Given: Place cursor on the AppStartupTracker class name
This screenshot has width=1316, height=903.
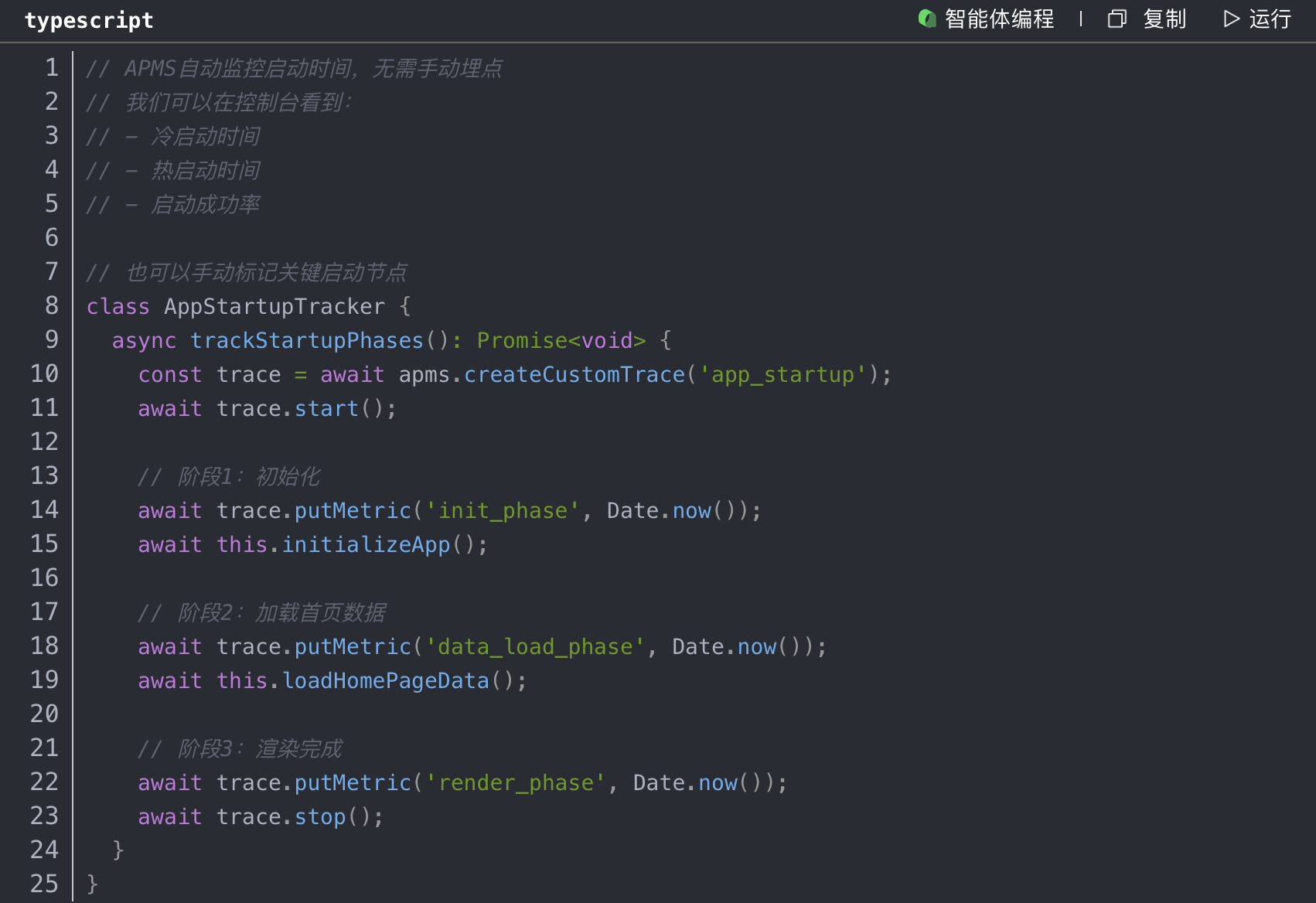Looking at the screenshot, I should 274,307.
